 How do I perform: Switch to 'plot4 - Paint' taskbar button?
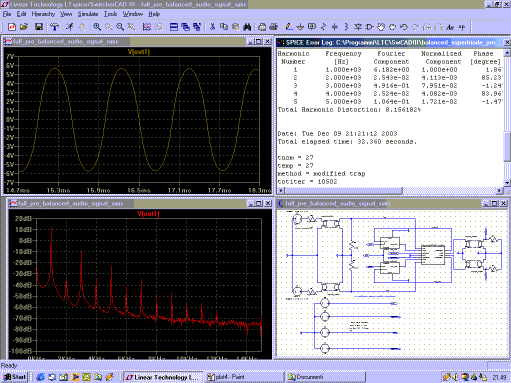point(245,377)
